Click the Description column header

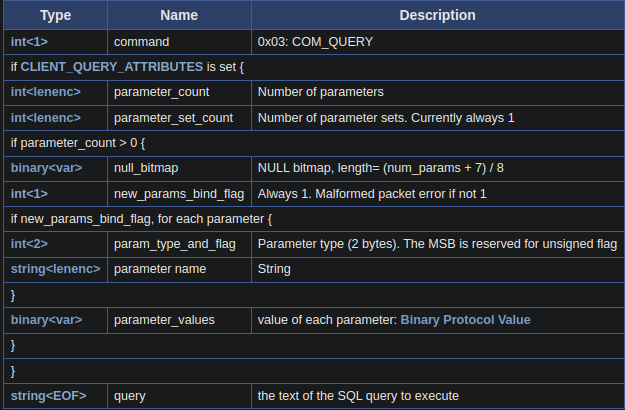tap(438, 15)
